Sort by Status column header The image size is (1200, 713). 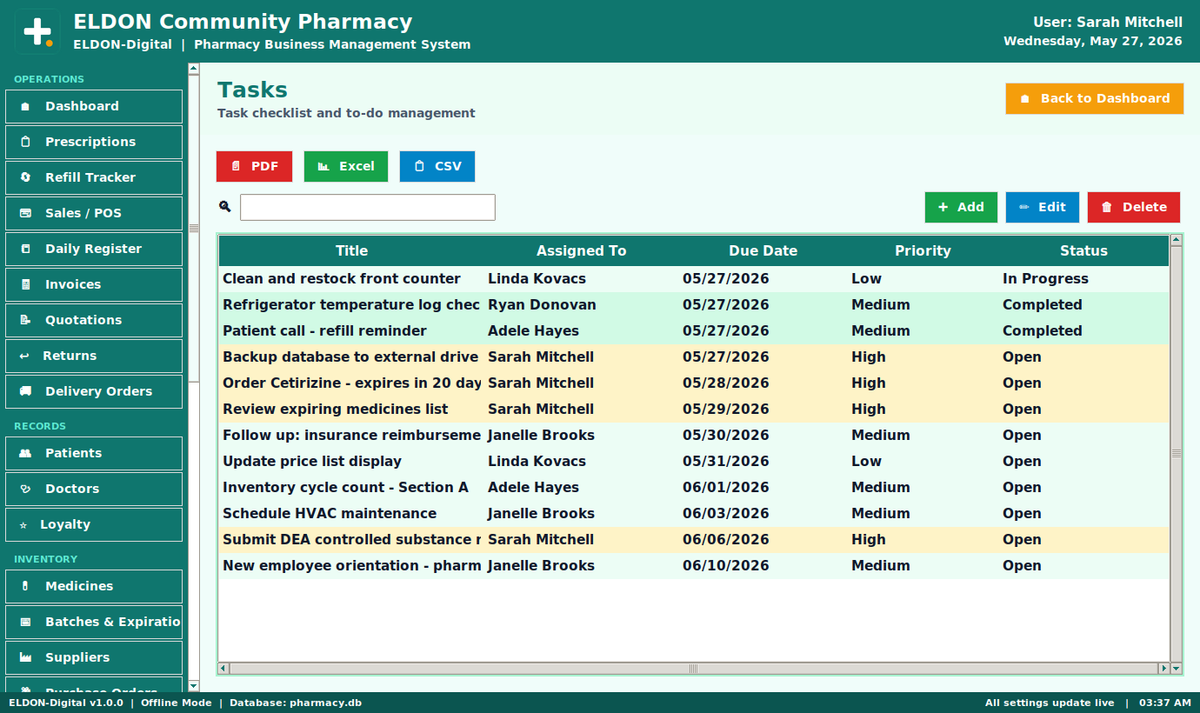(1084, 251)
